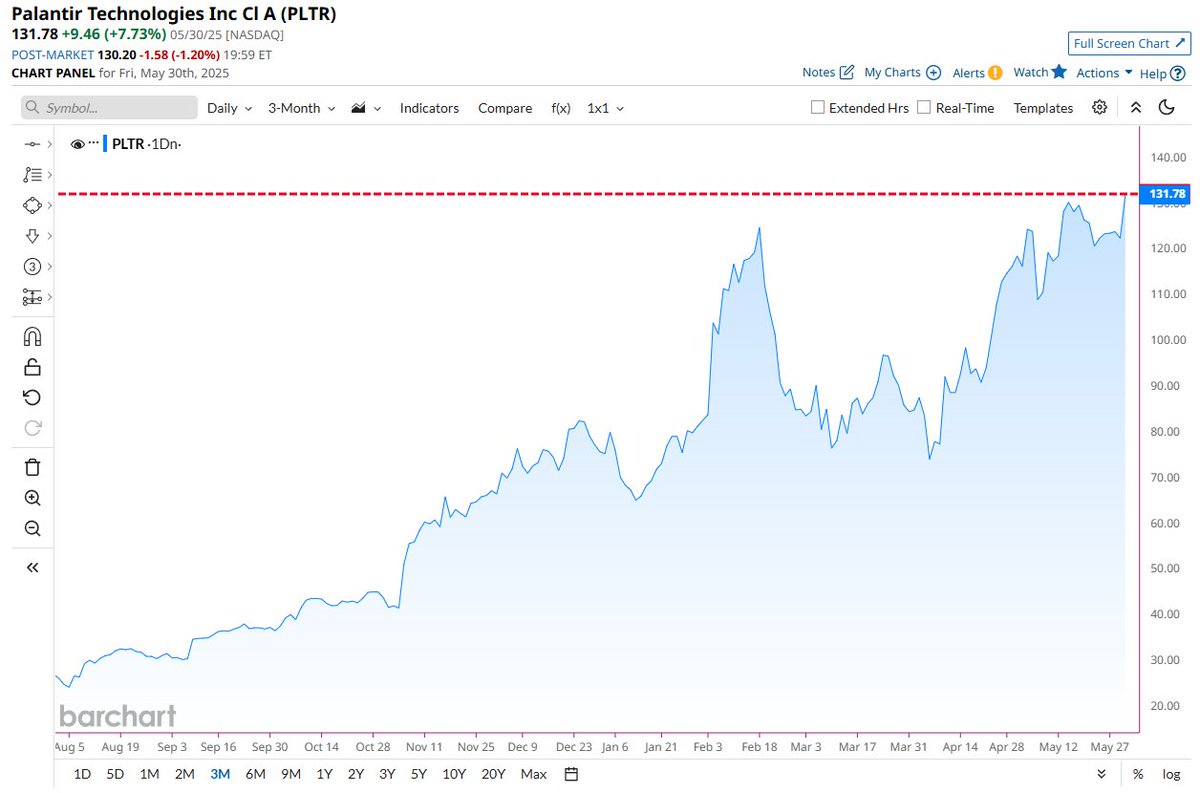The width and height of the screenshot is (1200, 793).
Task: Select the 10Y range button
Action: (x=454, y=774)
